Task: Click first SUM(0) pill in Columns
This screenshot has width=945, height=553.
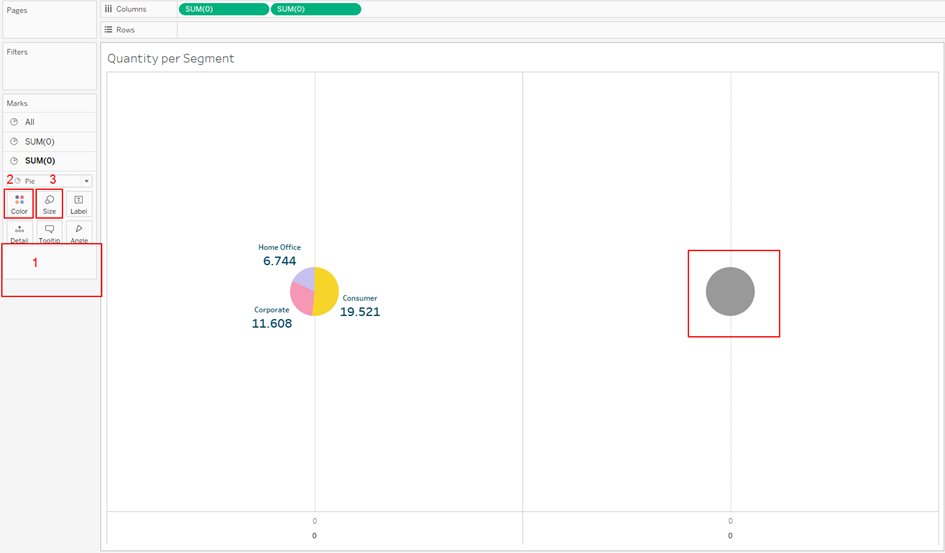Action: point(224,9)
